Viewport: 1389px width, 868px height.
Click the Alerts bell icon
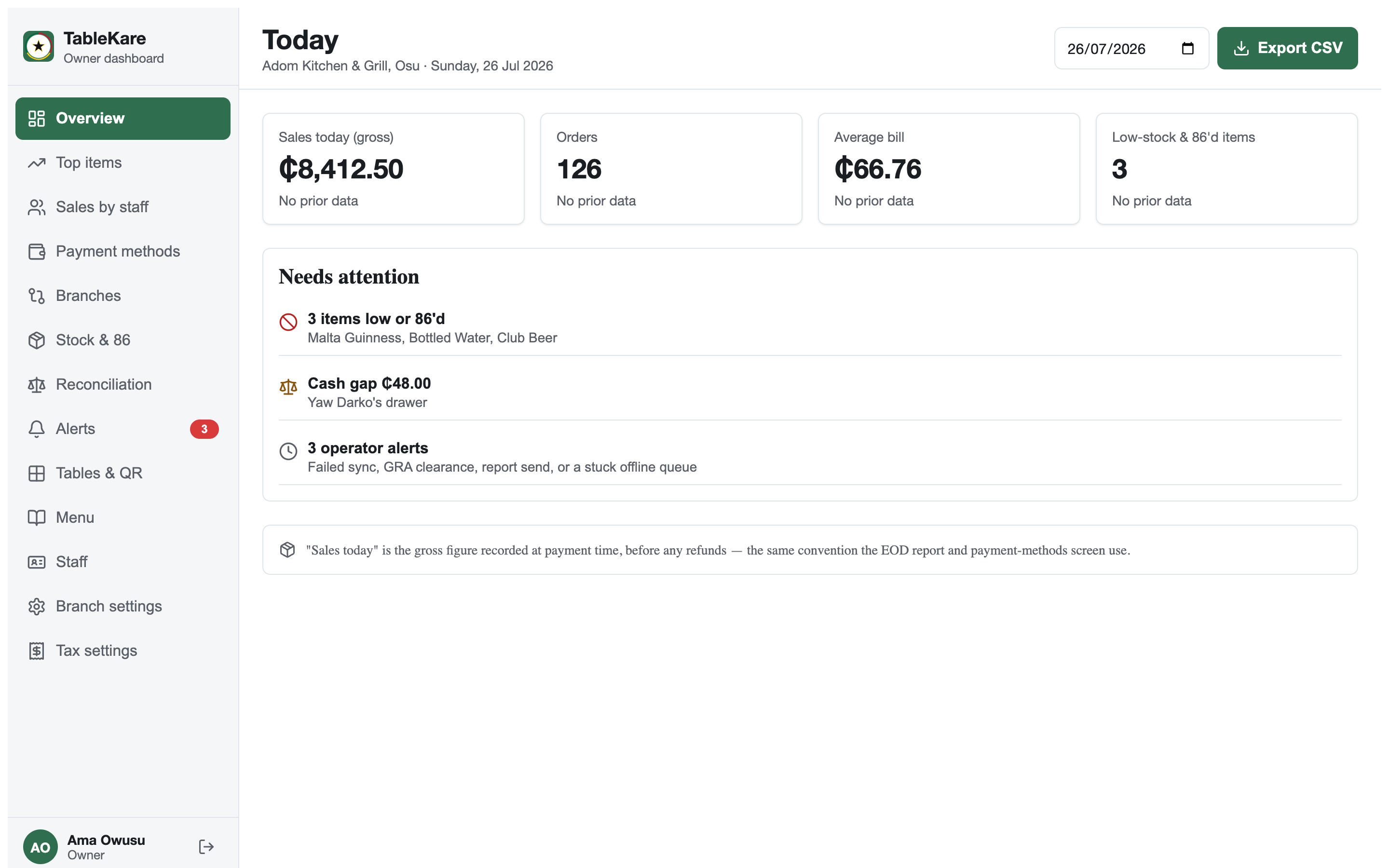pyautogui.click(x=37, y=429)
